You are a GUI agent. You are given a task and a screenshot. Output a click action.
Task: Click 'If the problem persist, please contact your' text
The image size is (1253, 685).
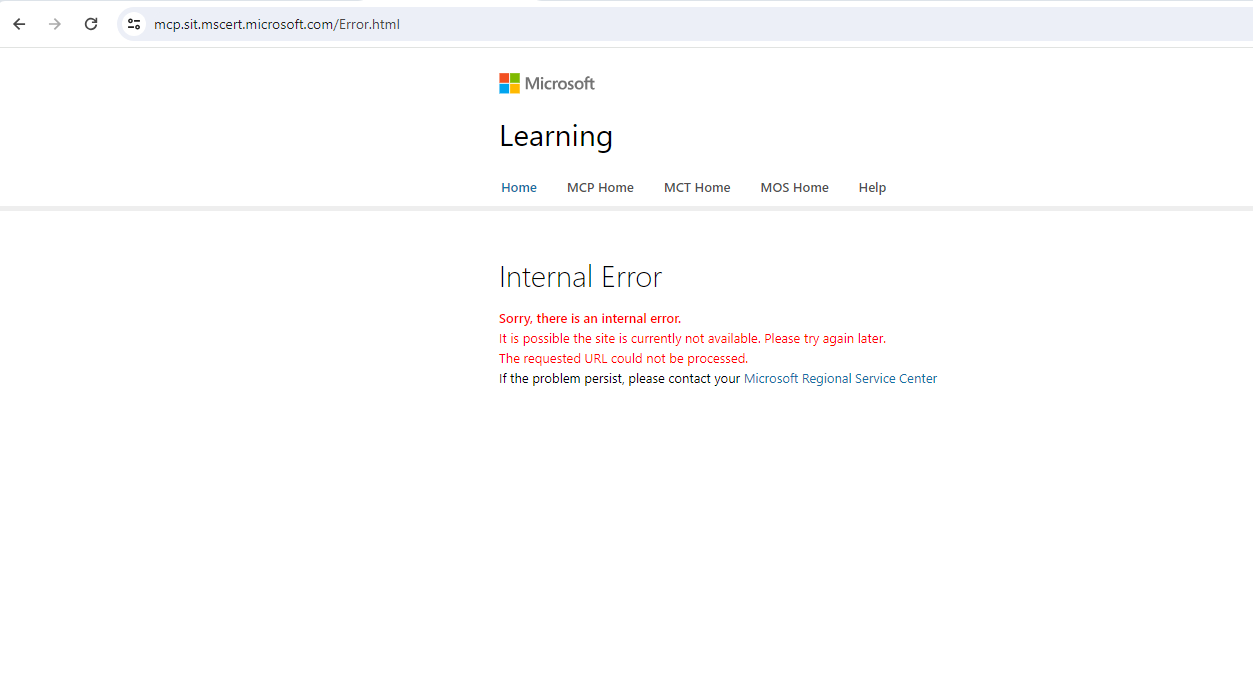[x=619, y=379]
